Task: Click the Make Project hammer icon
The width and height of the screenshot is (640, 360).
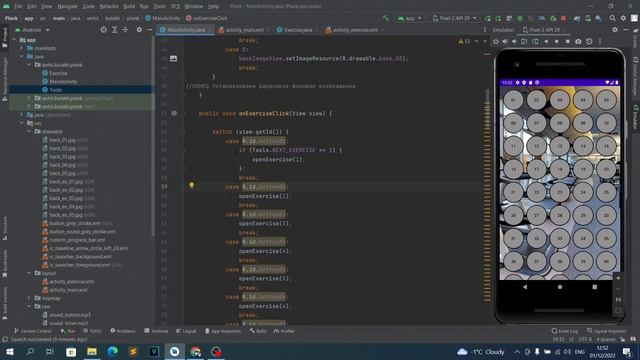Action: pyautogui.click(x=385, y=18)
